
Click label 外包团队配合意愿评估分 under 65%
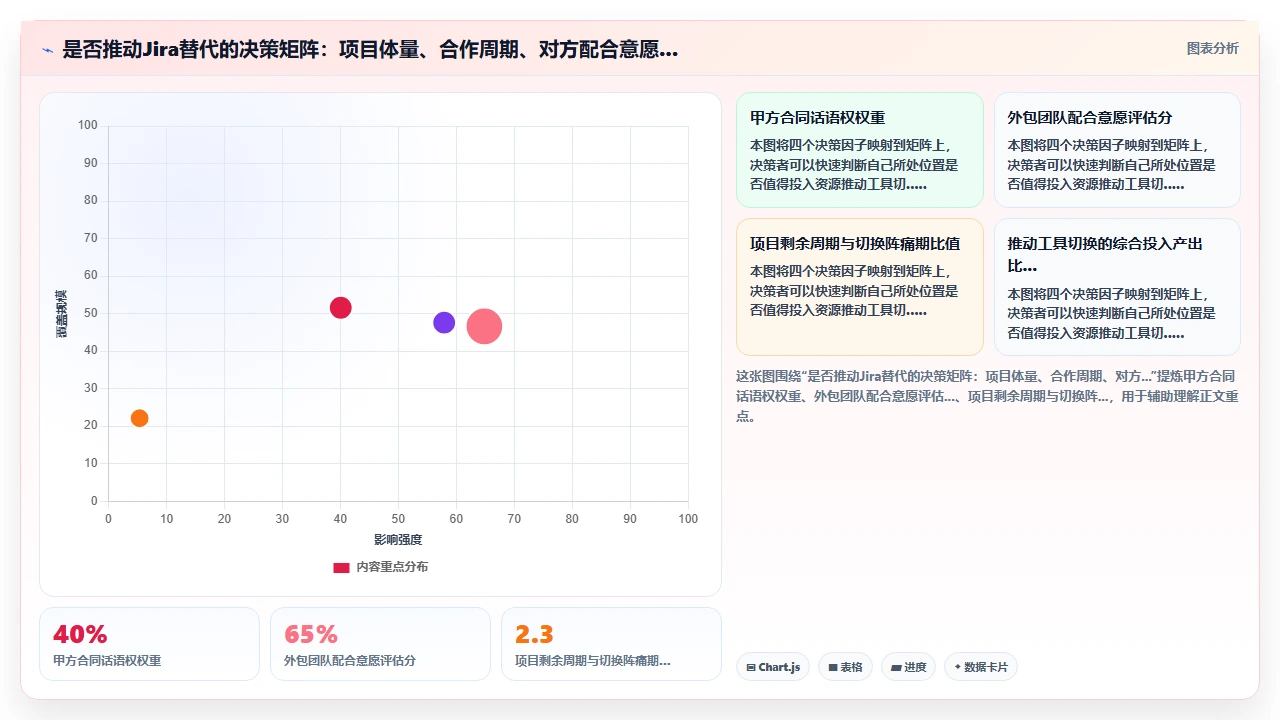tap(350, 661)
